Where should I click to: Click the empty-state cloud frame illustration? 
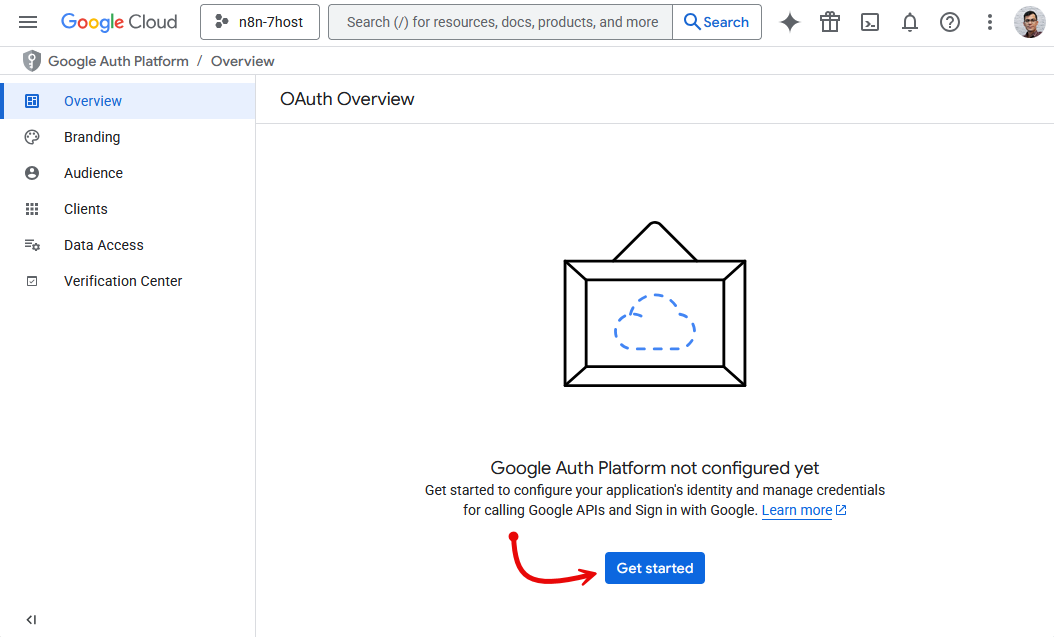tap(655, 304)
